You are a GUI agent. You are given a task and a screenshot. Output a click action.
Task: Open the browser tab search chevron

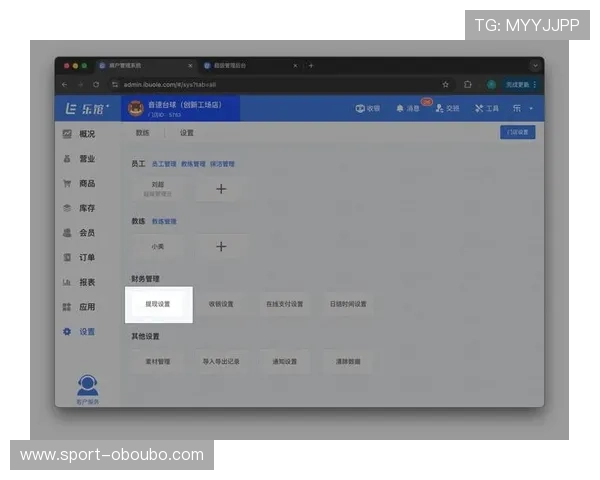tap(535, 66)
